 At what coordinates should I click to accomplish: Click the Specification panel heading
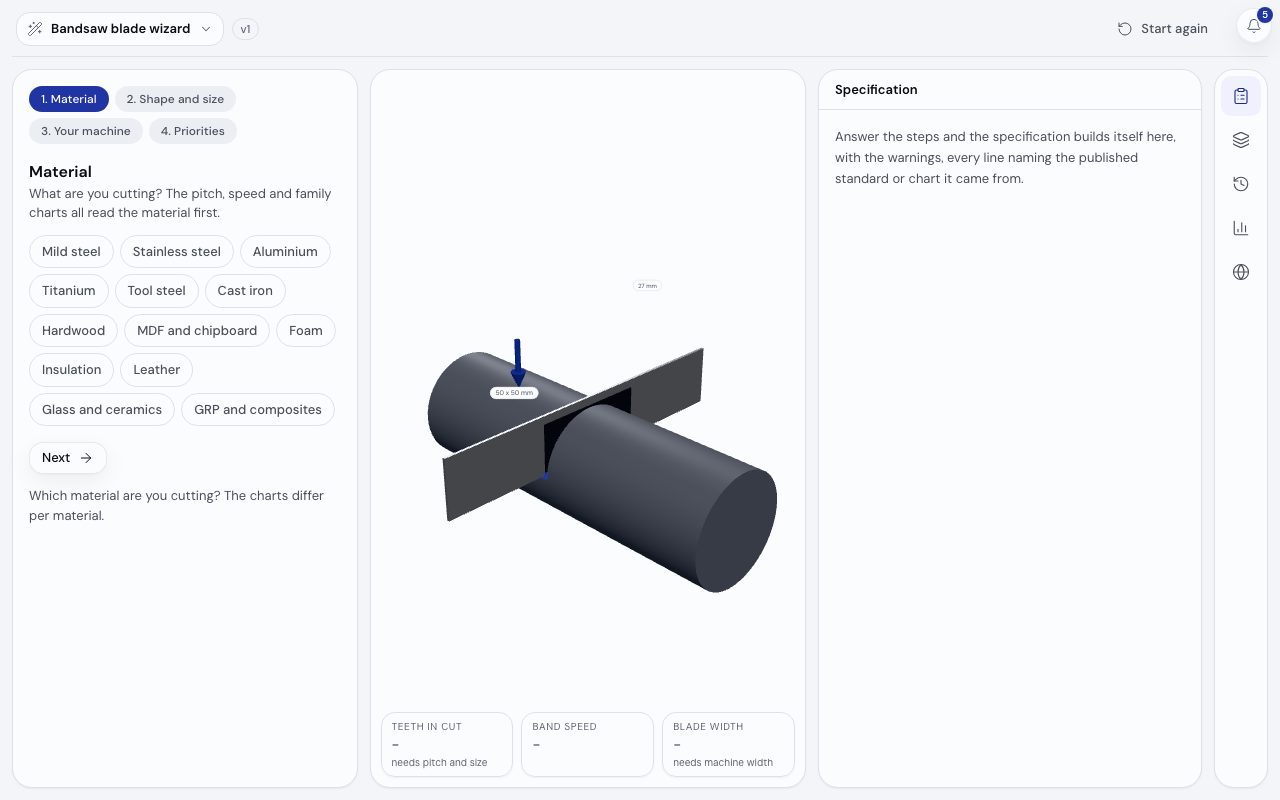(x=876, y=89)
